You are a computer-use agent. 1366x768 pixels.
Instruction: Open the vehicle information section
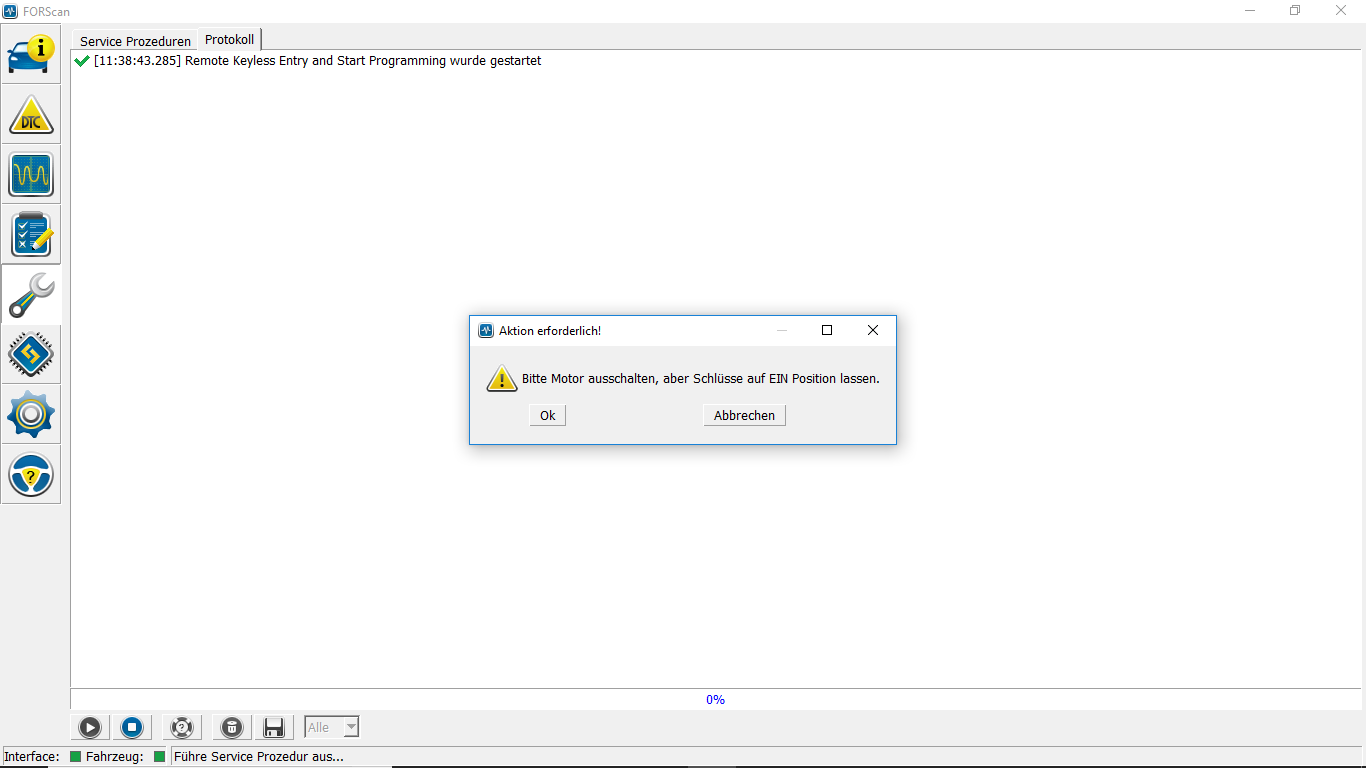[x=31, y=54]
